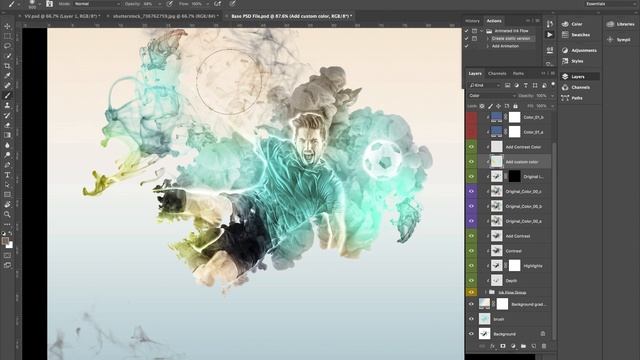The height and width of the screenshot is (360, 640).
Task: Click the Create new layer icon
Action: [x=534, y=346]
